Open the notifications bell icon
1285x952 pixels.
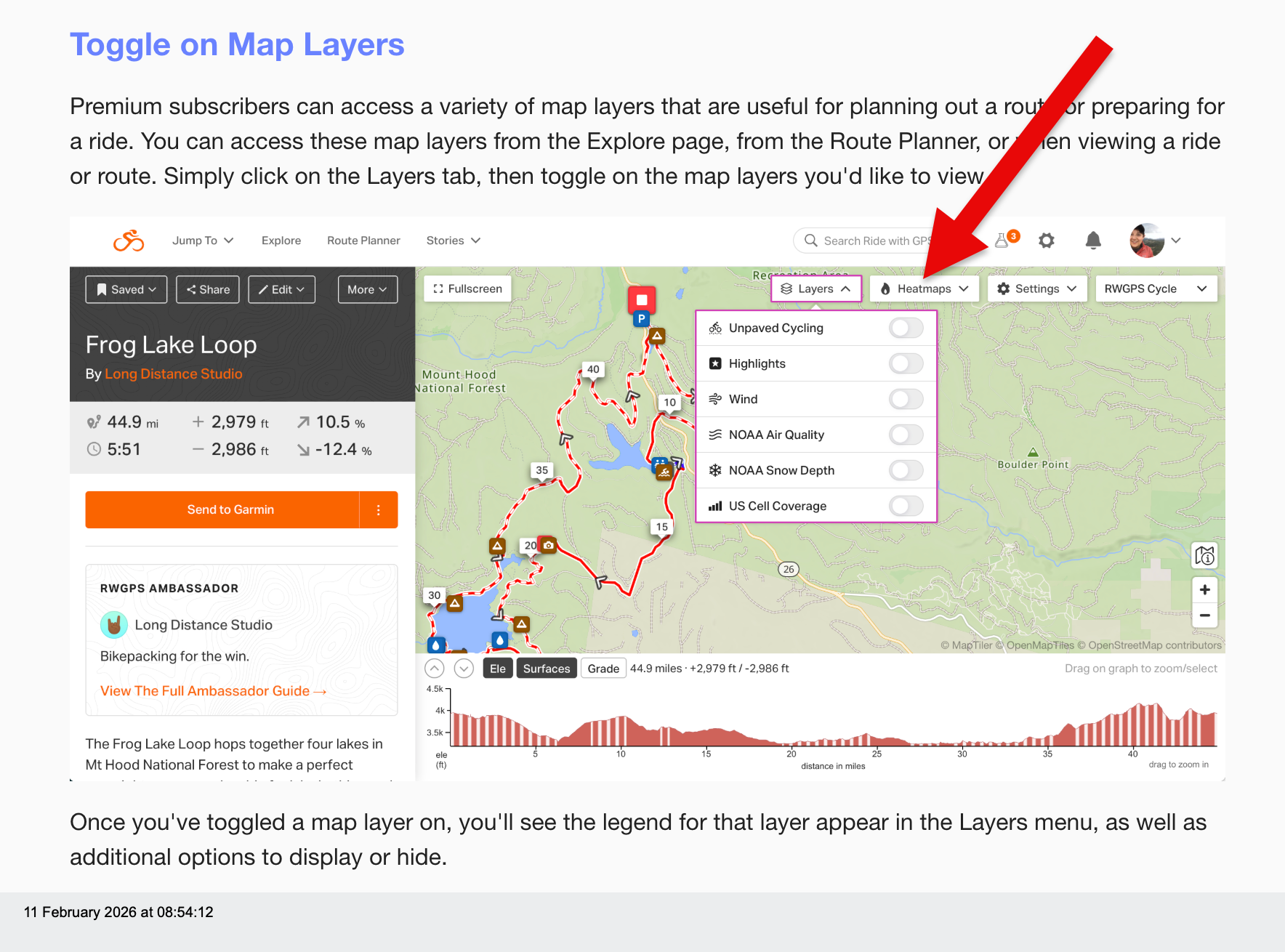[x=1092, y=241]
